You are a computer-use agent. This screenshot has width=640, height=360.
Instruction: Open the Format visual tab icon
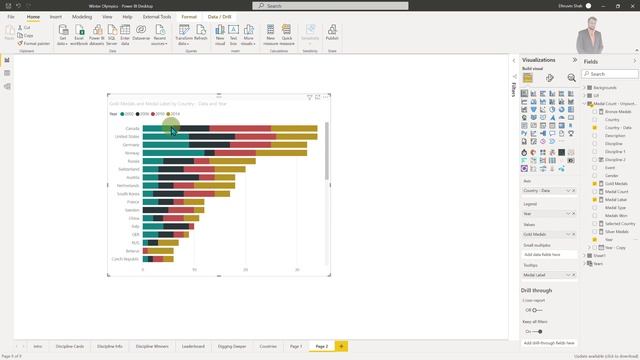pyautogui.click(x=550, y=78)
